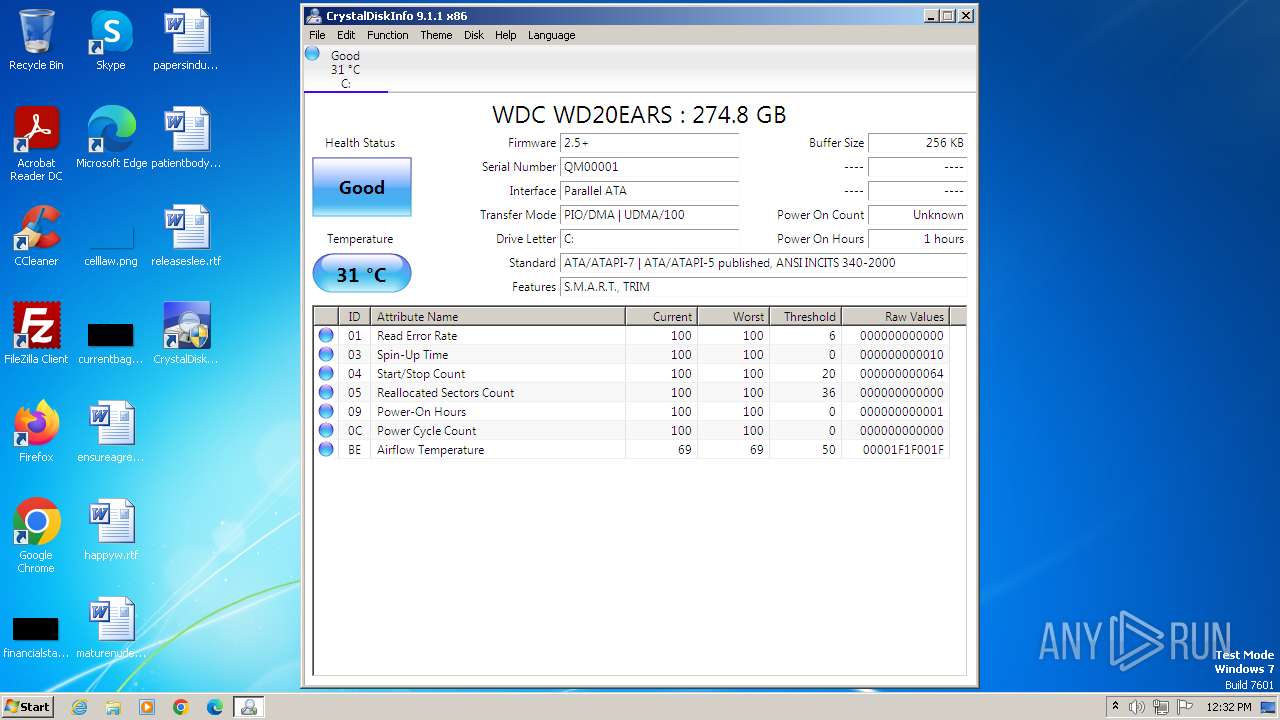Click the WDC WD20EARS disk model title
The height and width of the screenshot is (720, 1280).
[639, 115]
